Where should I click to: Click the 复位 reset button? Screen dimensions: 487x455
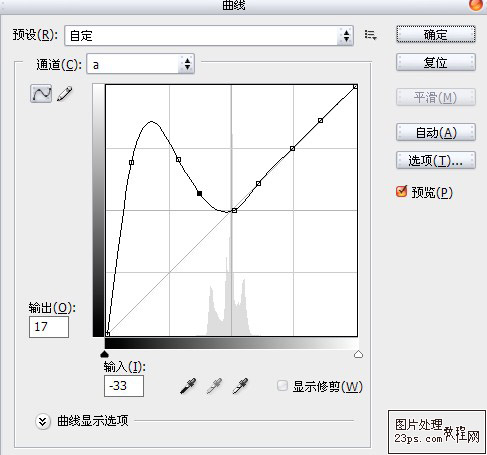pos(436,62)
